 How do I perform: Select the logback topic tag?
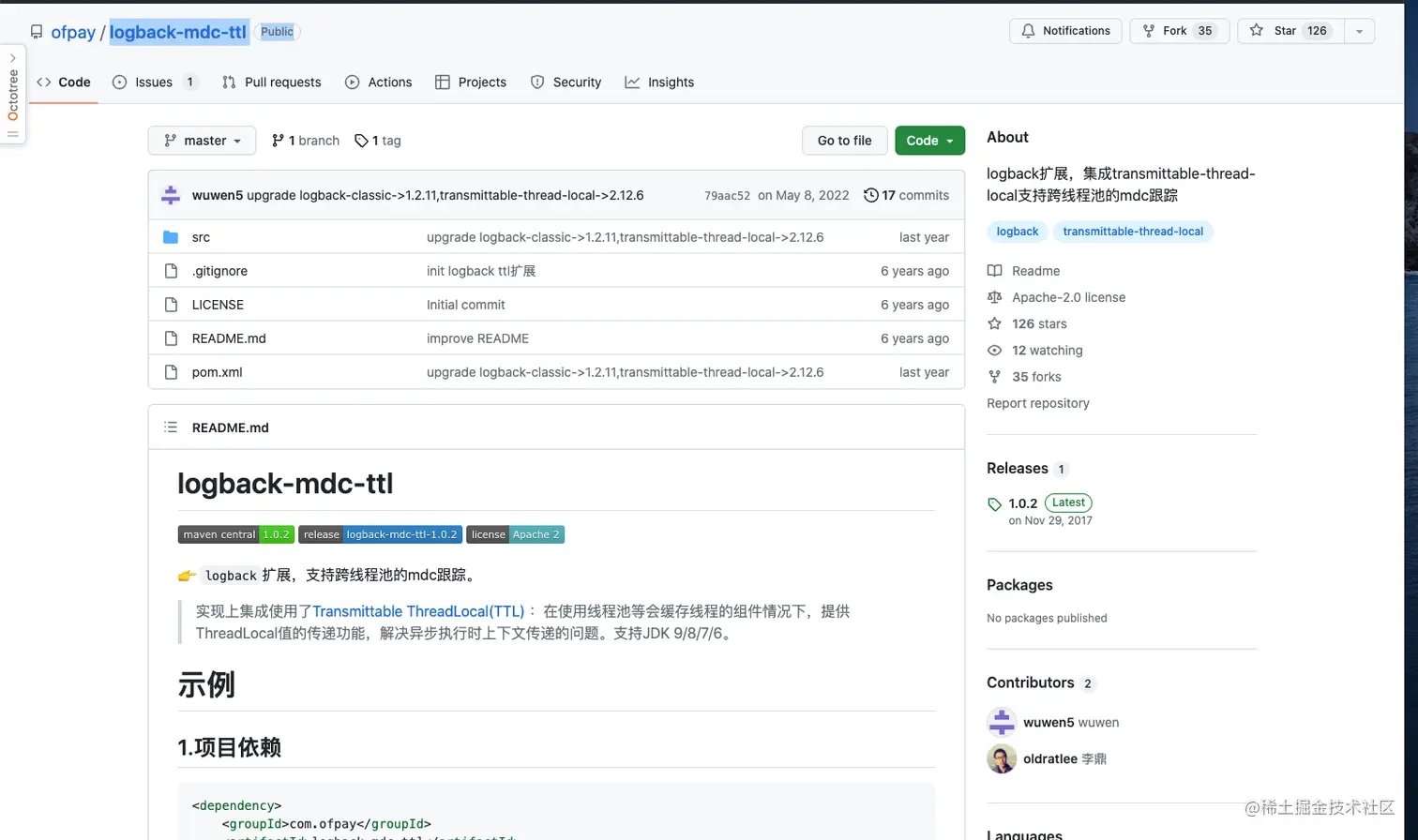tap(1018, 232)
